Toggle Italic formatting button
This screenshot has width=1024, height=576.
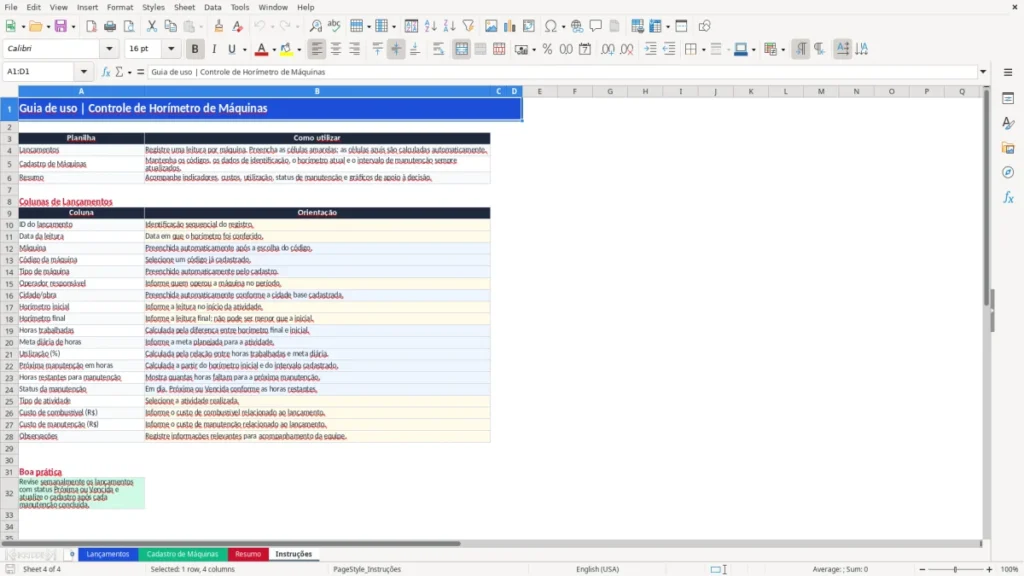[214, 49]
